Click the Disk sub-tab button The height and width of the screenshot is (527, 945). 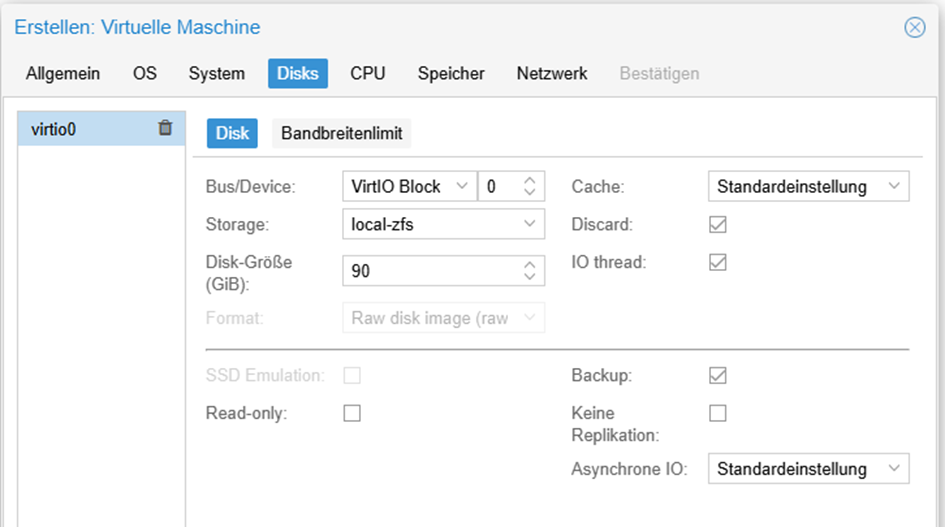[232, 133]
